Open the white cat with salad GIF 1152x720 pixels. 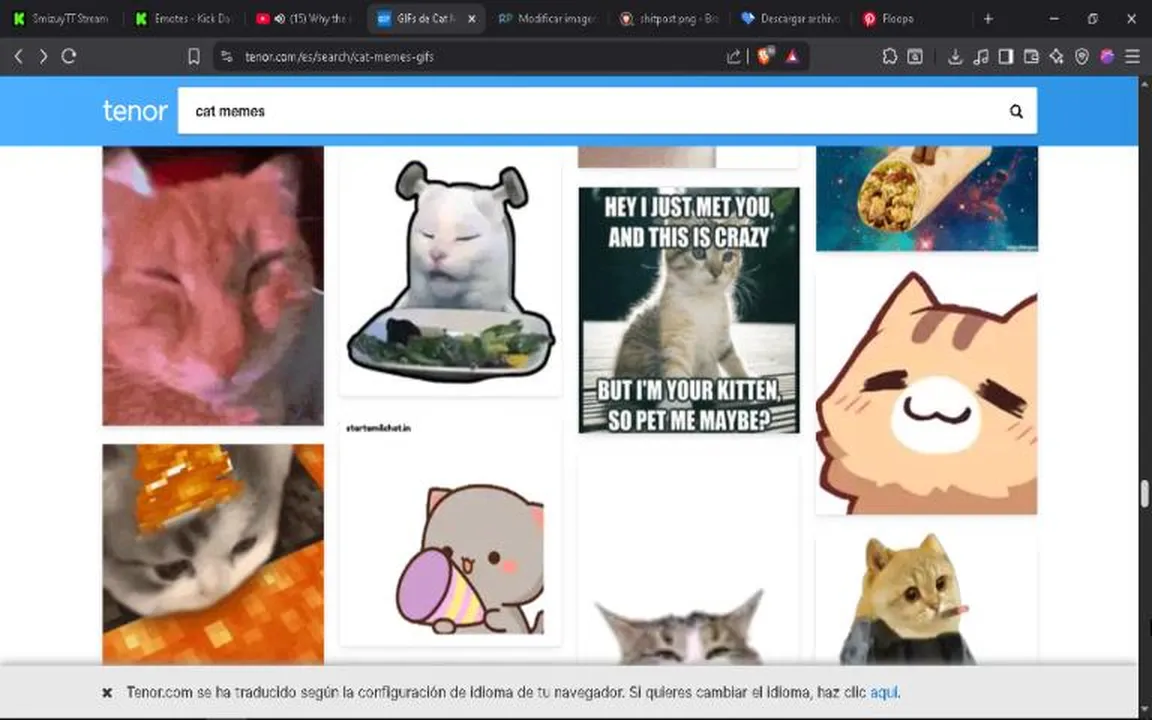[x=450, y=273]
